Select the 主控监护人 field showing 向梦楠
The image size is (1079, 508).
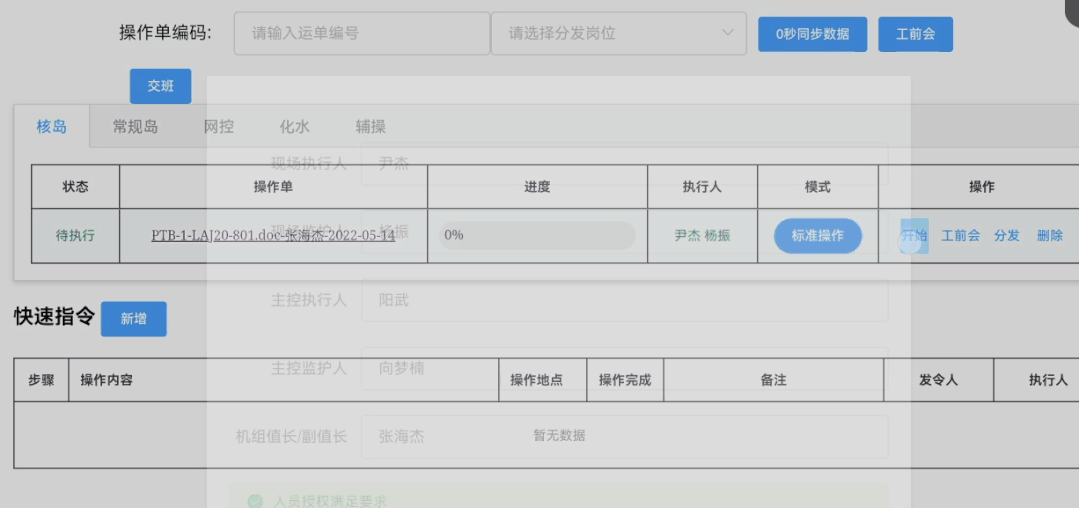point(623,368)
